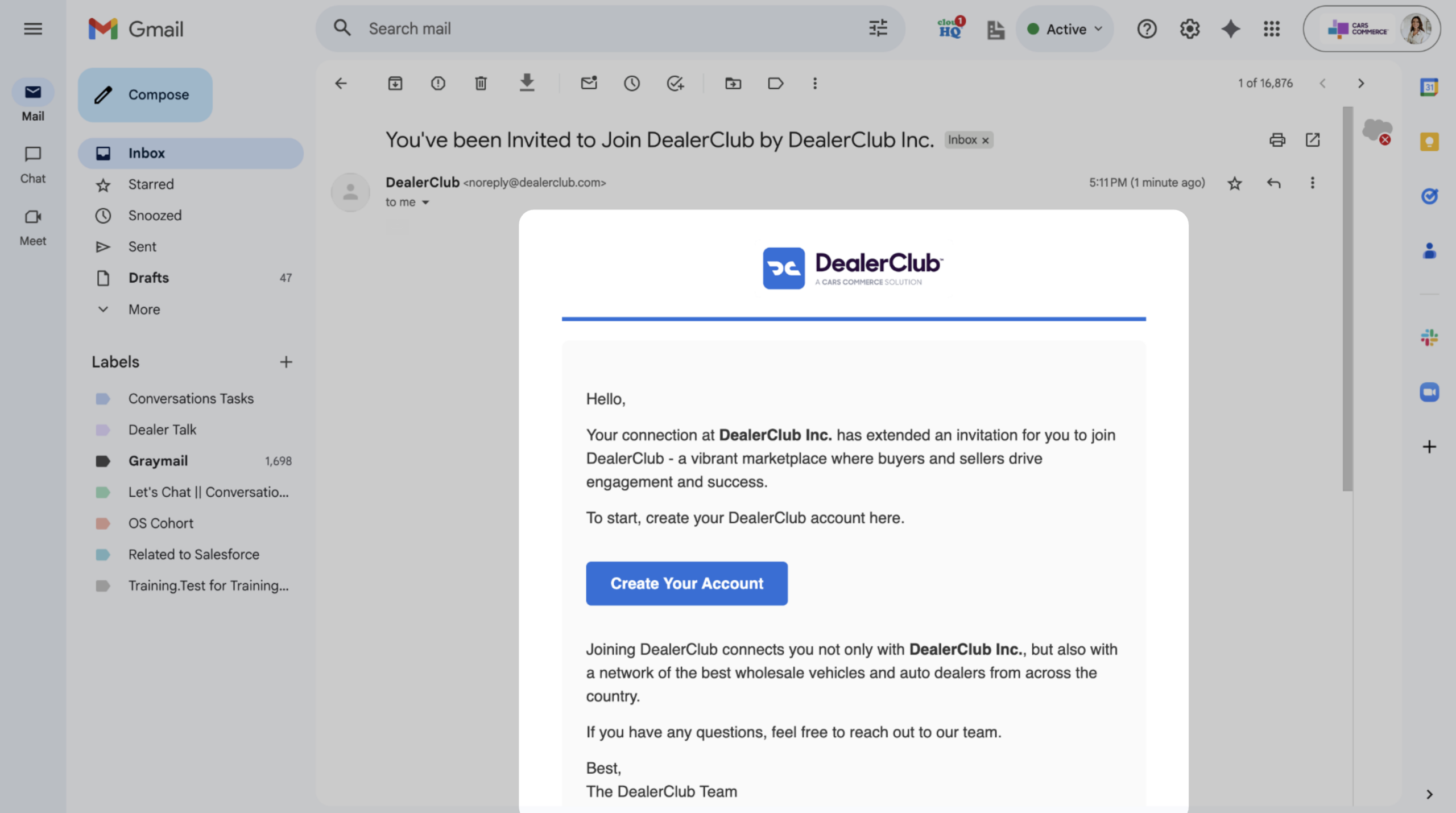This screenshot has width=1456, height=813.
Task: Show search options filter
Action: pos(878,28)
